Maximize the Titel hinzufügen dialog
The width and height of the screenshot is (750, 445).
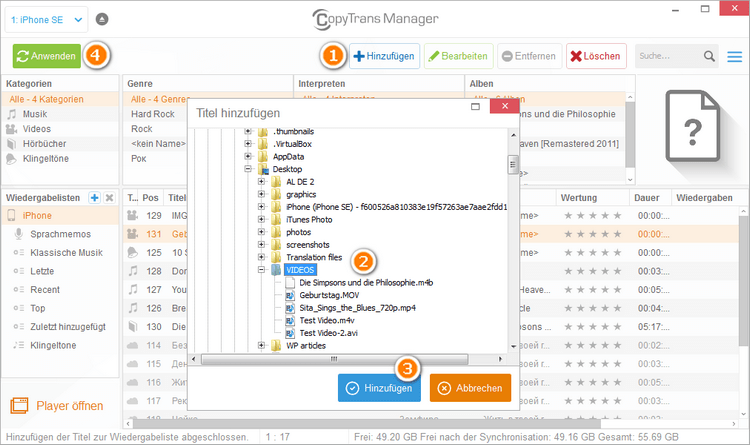tap(475, 106)
